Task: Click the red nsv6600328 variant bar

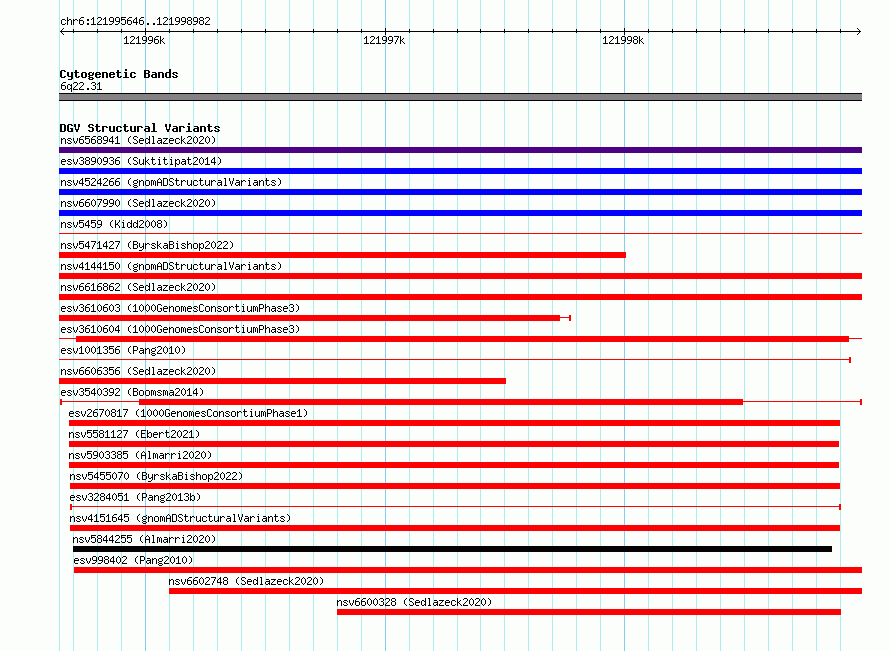Action: coord(589,612)
